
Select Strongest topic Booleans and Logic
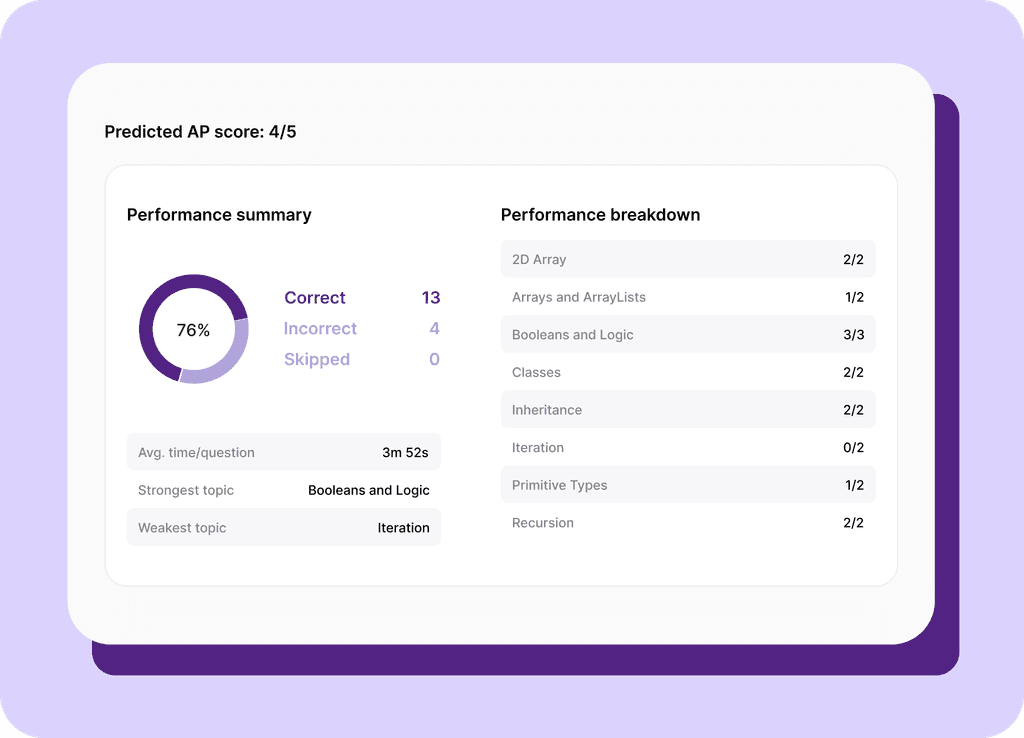(x=369, y=490)
